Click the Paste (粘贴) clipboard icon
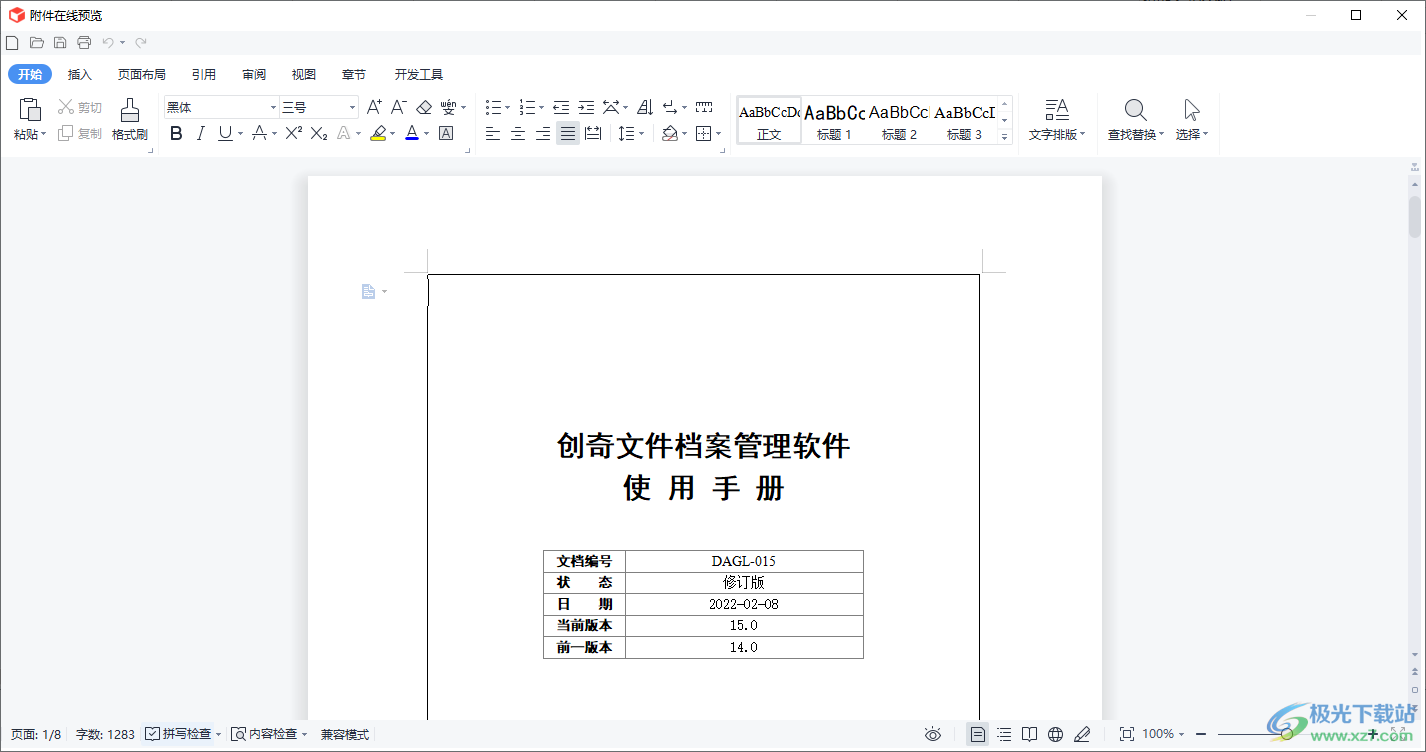 coord(30,110)
